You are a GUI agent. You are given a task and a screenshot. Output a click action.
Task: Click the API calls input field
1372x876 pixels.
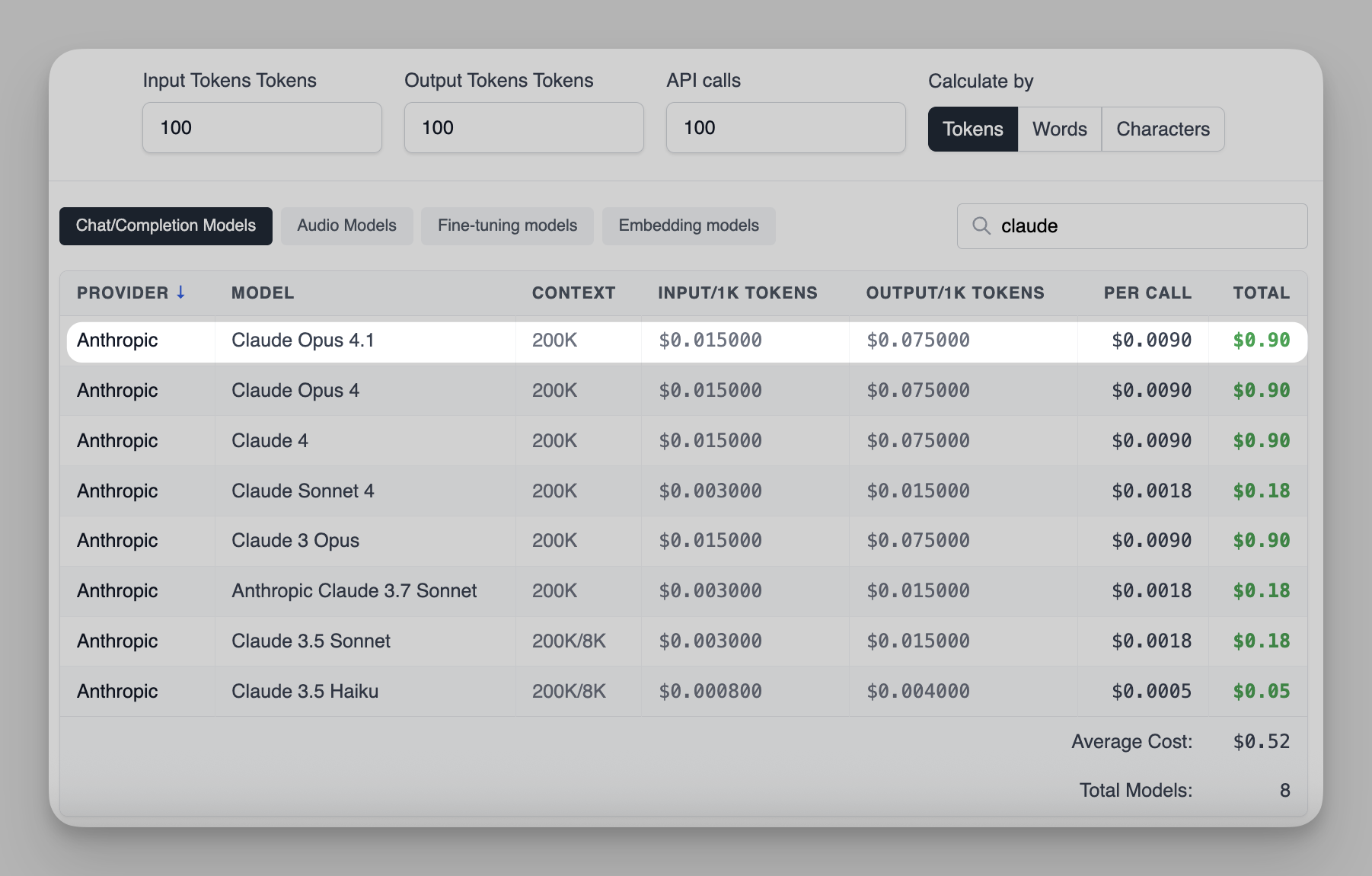click(786, 128)
